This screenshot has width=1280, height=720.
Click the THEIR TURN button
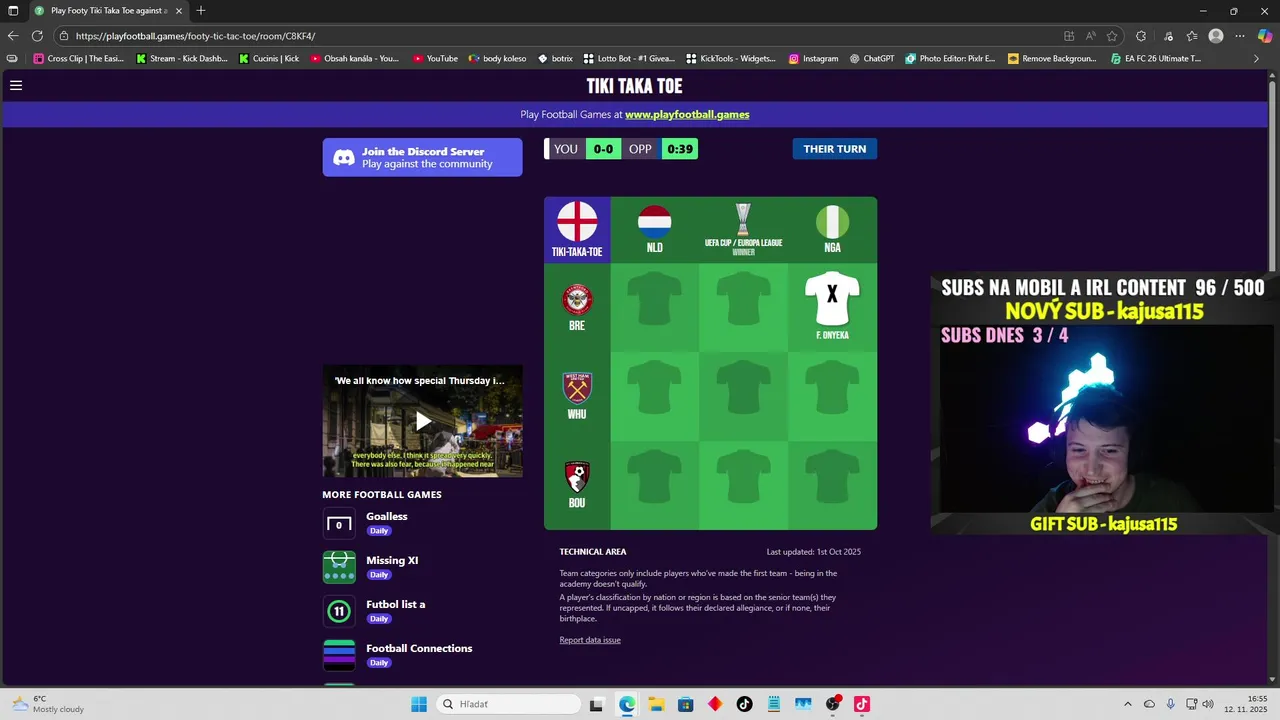click(834, 149)
